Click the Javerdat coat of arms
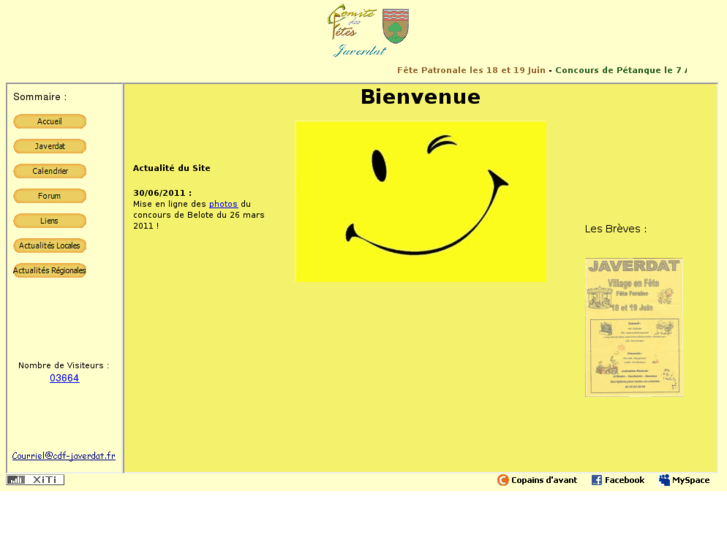Screen dimensions: 727x545 click(x=395, y=26)
